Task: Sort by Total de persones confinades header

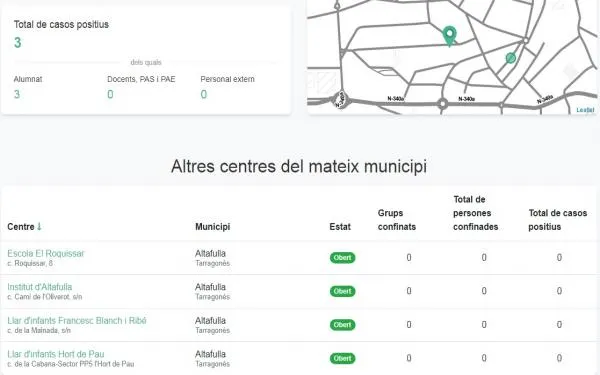Action: point(476,213)
